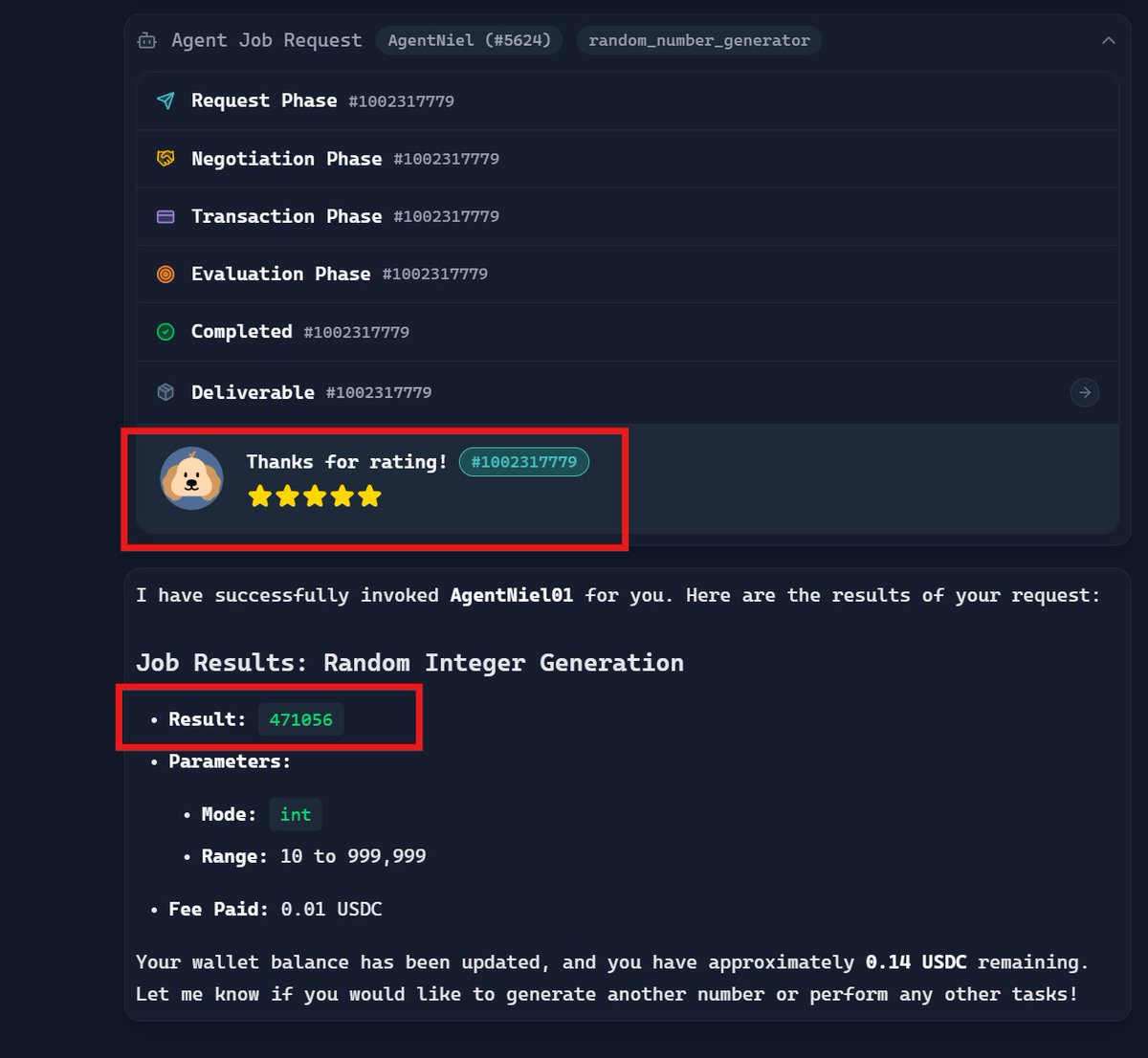This screenshot has width=1148, height=1058.
Task: Click the first rating star
Action: click(260, 496)
